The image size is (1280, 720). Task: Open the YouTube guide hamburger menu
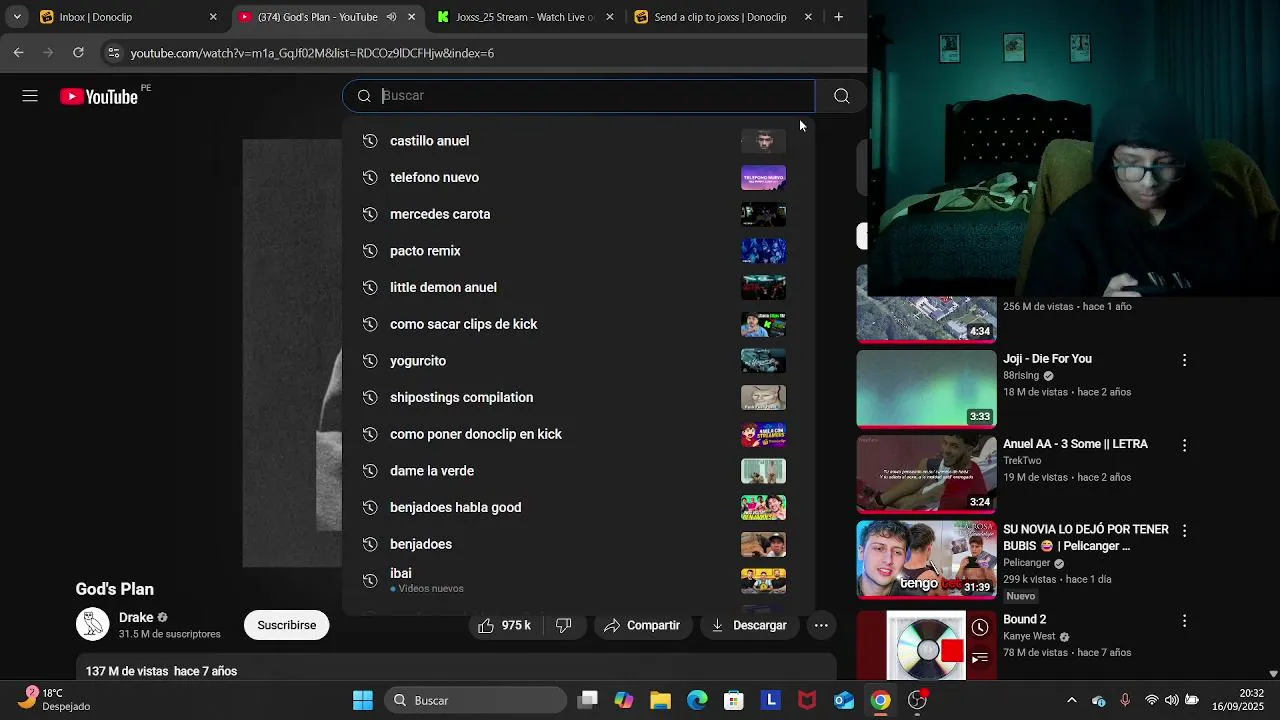pyautogui.click(x=30, y=96)
